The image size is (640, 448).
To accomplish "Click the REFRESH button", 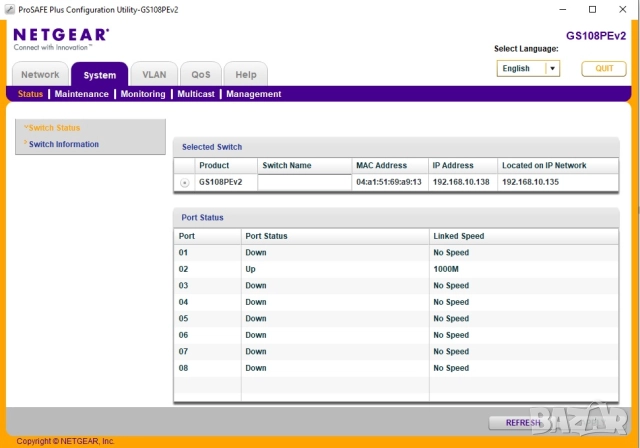I will [x=524, y=423].
